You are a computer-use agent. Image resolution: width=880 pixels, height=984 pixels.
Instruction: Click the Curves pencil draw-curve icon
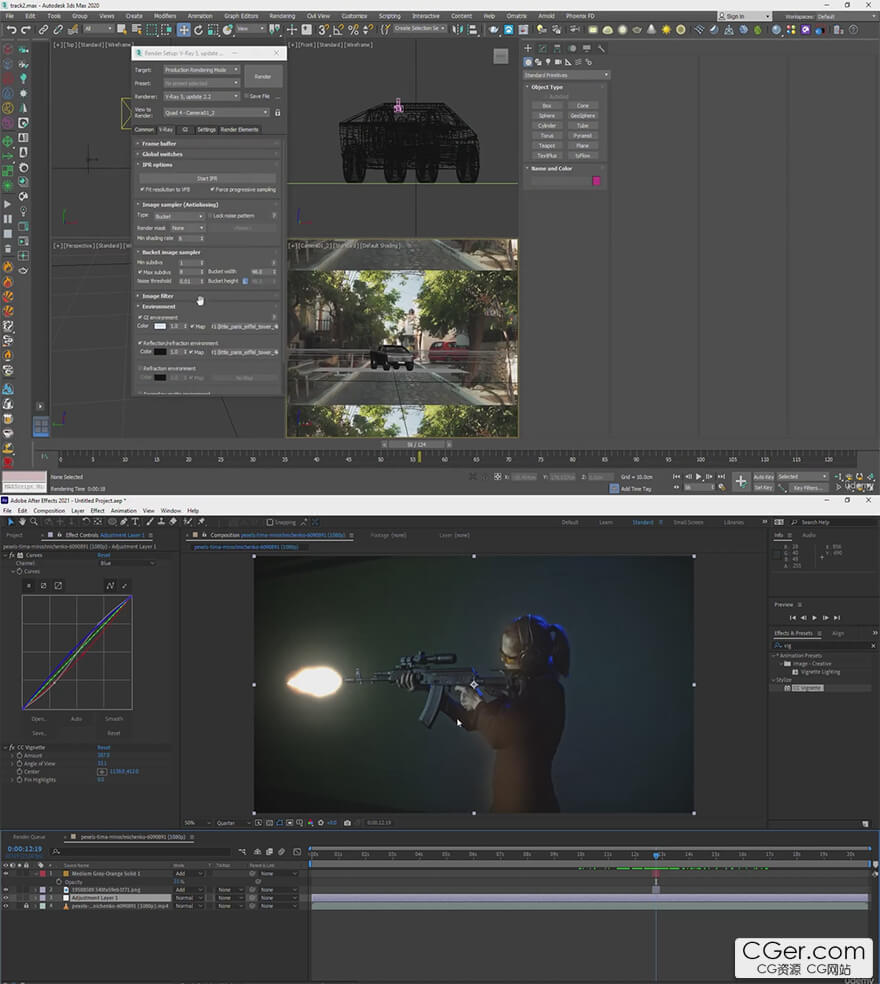click(124, 586)
